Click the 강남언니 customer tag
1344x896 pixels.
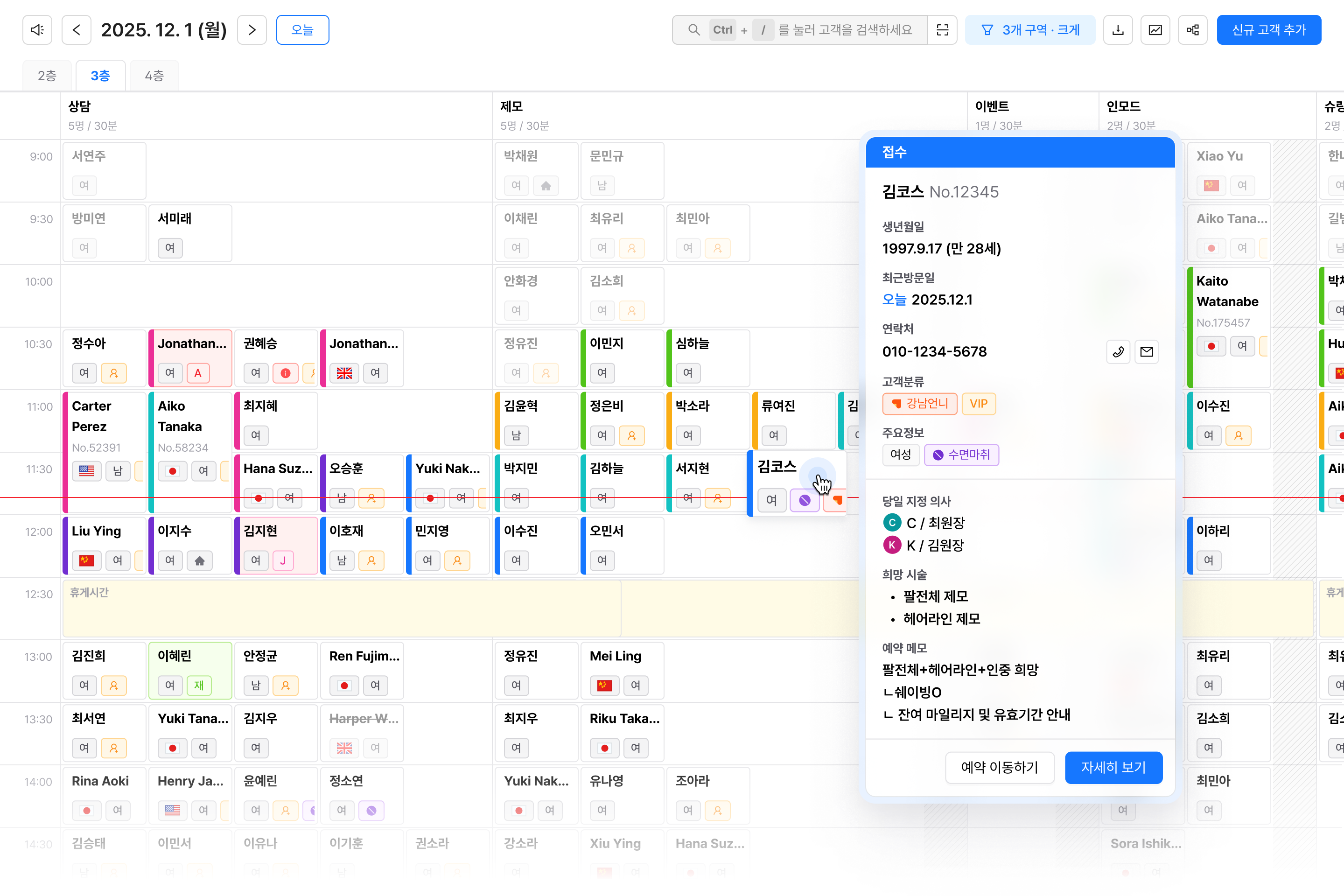point(919,403)
